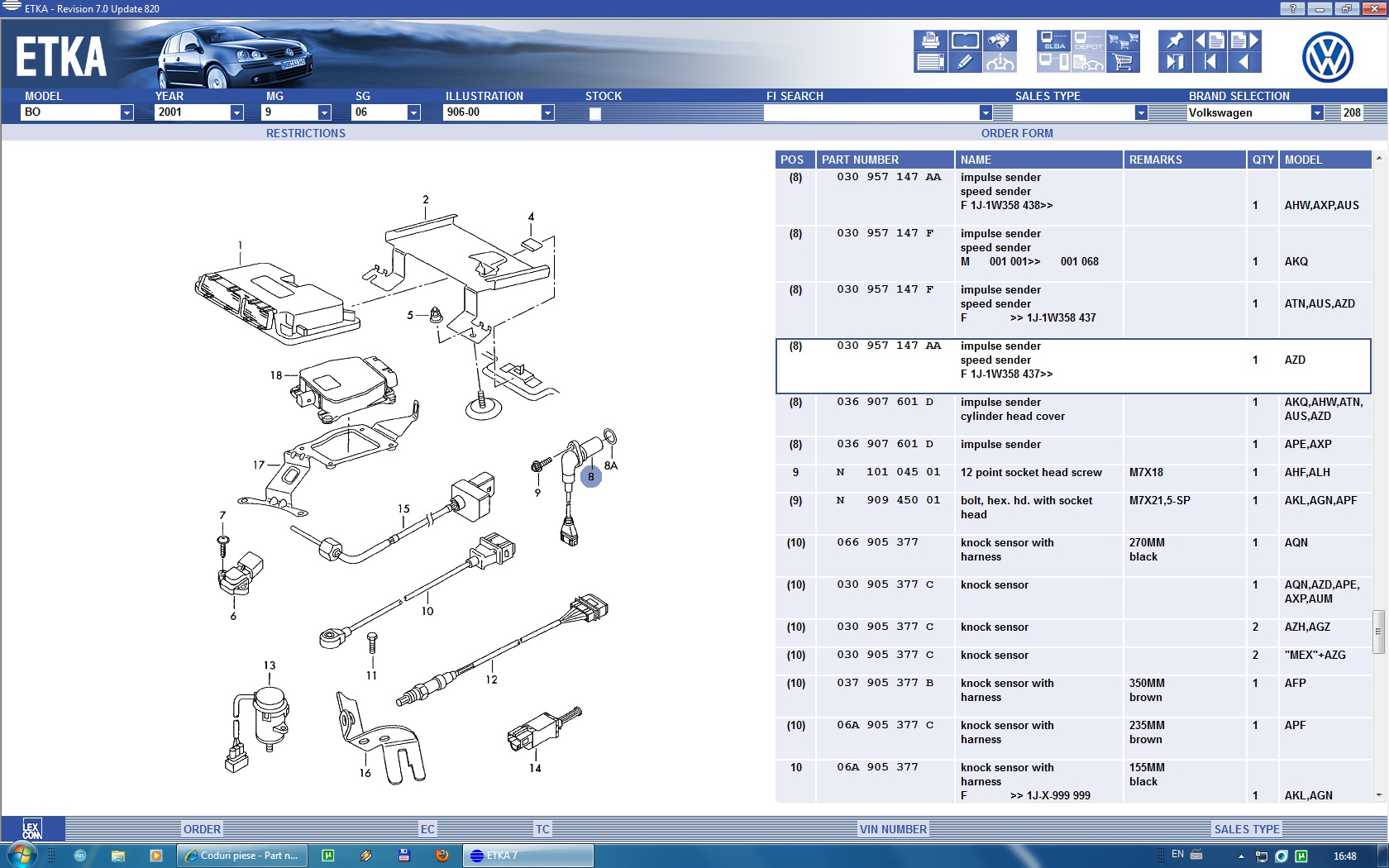Click the pencil edit icon

[x=965, y=62]
